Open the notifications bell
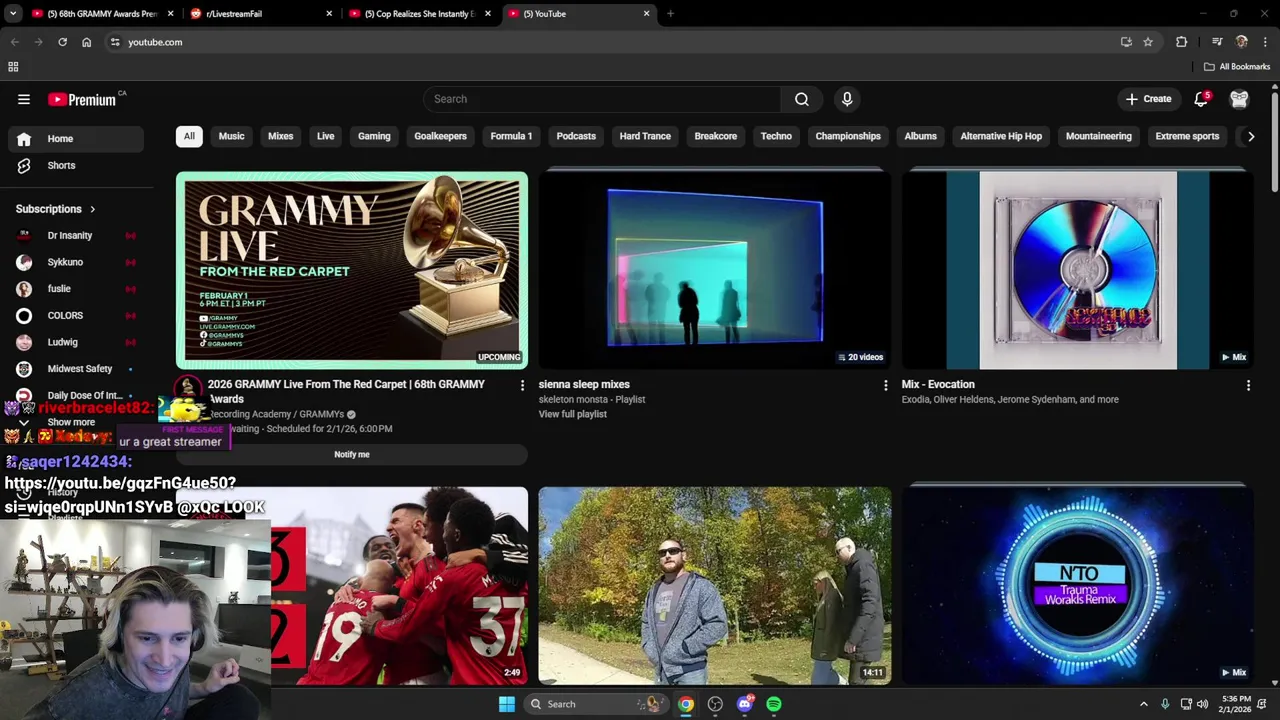Viewport: 1280px width, 720px height. (1202, 99)
